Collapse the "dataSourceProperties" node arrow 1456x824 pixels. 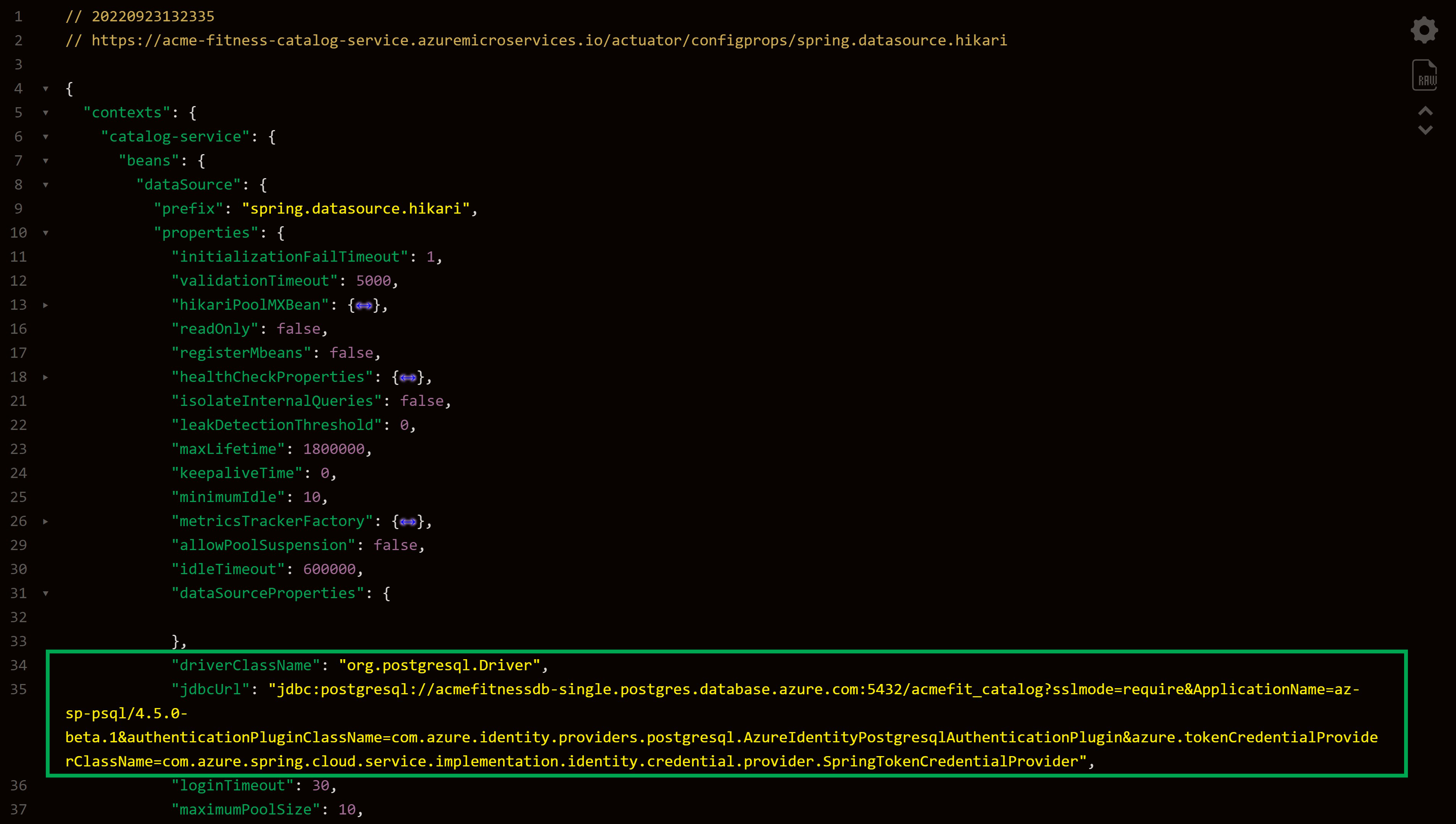tap(46, 594)
